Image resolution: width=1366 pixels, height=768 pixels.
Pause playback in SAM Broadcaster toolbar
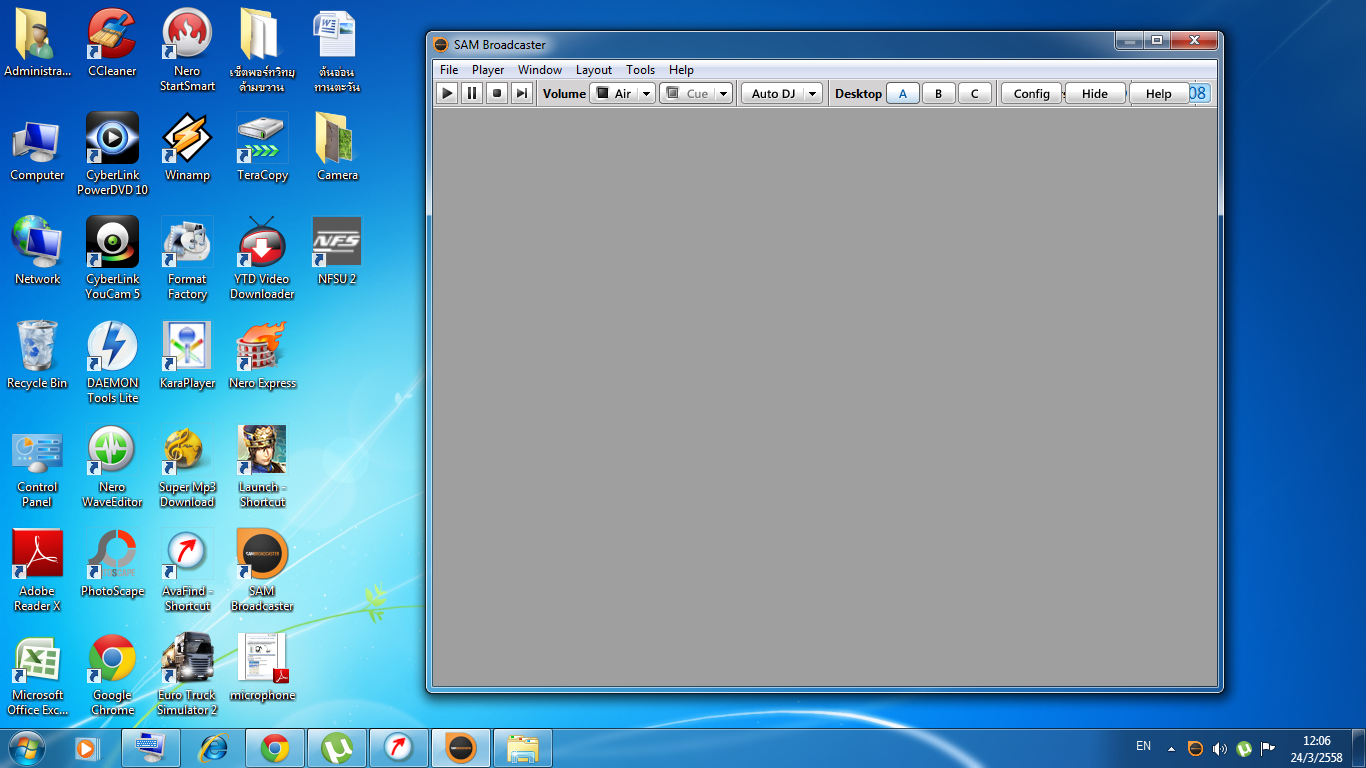472,93
